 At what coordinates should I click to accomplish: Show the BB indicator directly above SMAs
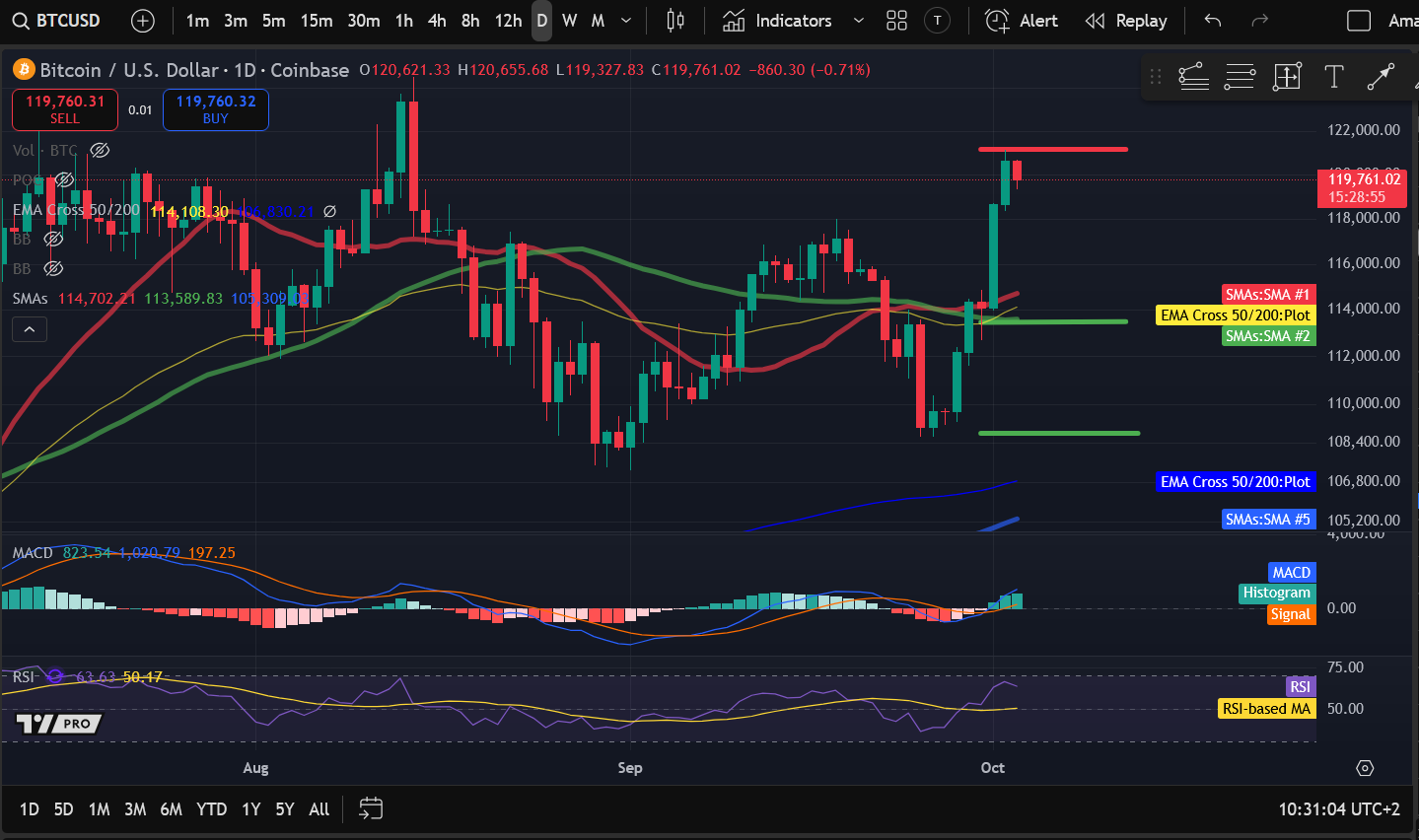pos(53,268)
